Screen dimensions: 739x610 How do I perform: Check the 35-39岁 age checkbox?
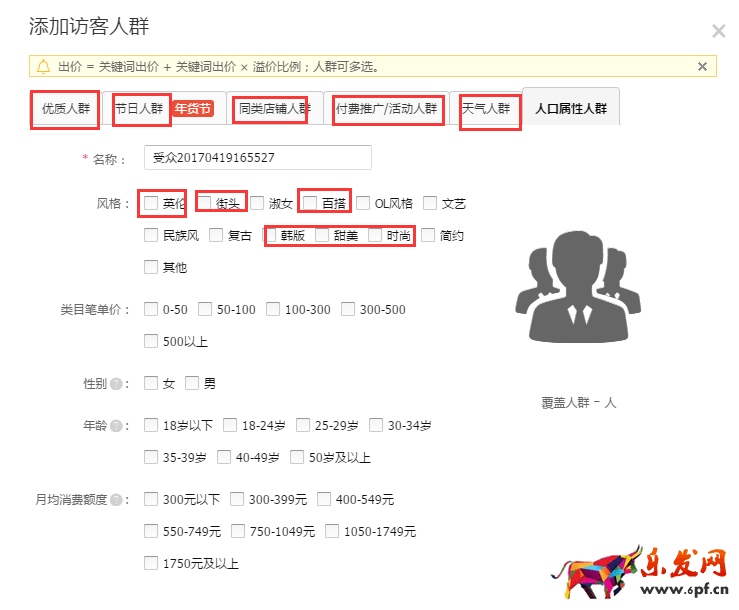point(151,457)
